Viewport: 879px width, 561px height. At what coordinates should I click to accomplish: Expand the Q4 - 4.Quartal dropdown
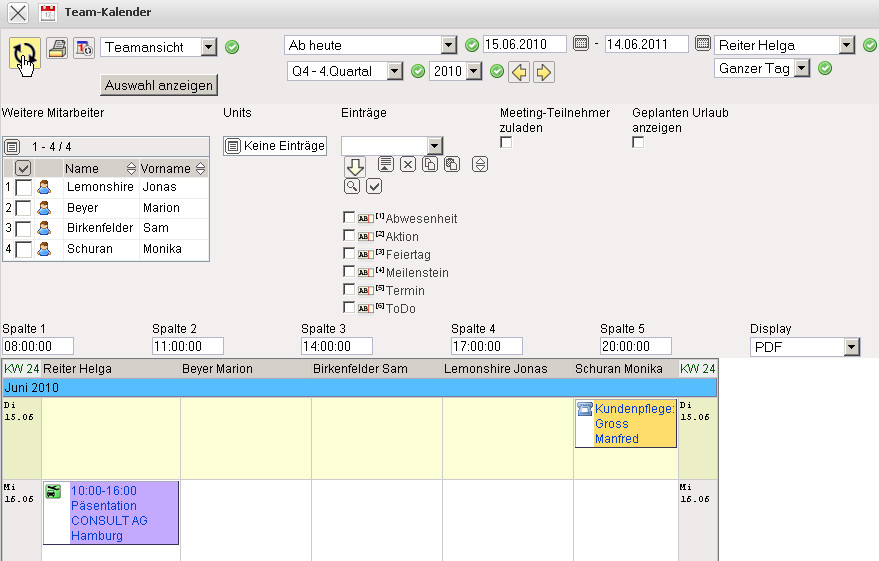[394, 71]
